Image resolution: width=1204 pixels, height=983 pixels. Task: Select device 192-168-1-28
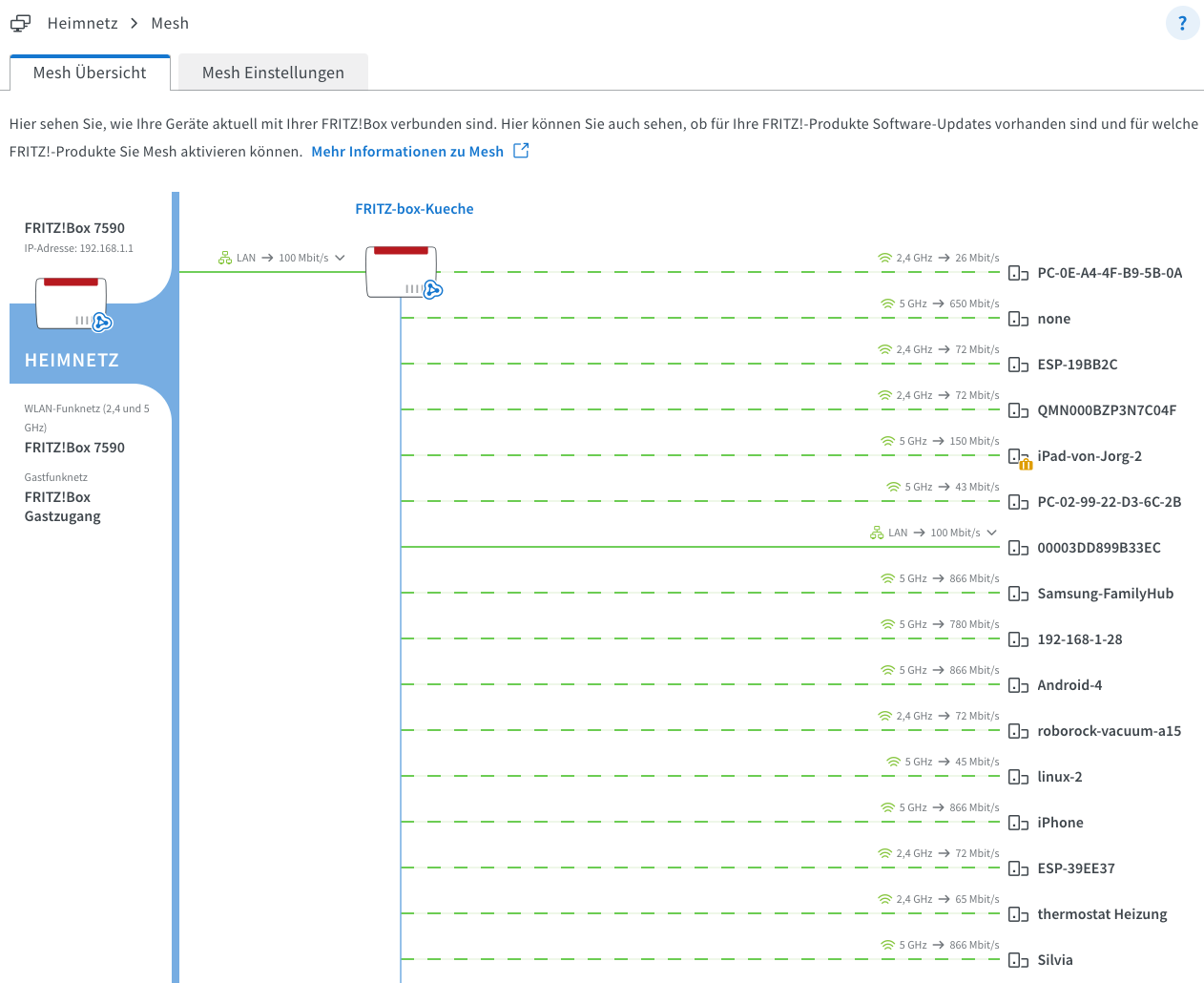point(1080,639)
